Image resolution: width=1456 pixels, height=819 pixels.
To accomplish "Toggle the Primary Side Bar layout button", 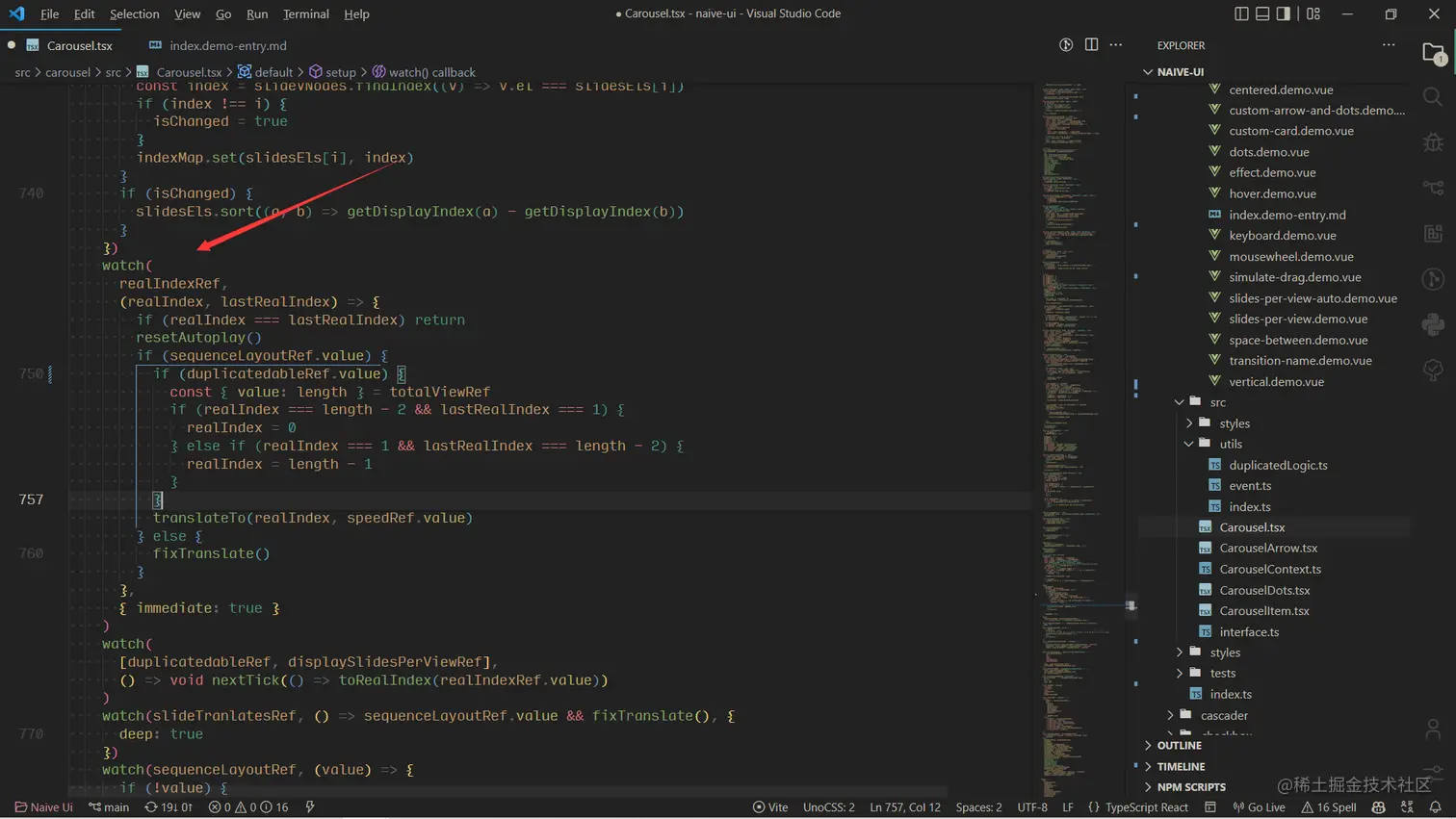I will [x=1242, y=13].
